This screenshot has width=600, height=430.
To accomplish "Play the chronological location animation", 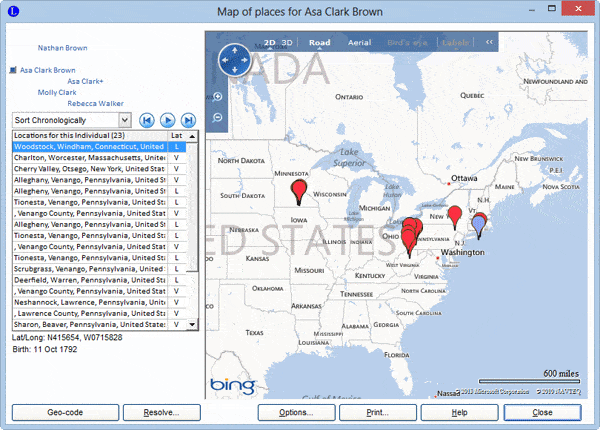I will click(168, 120).
